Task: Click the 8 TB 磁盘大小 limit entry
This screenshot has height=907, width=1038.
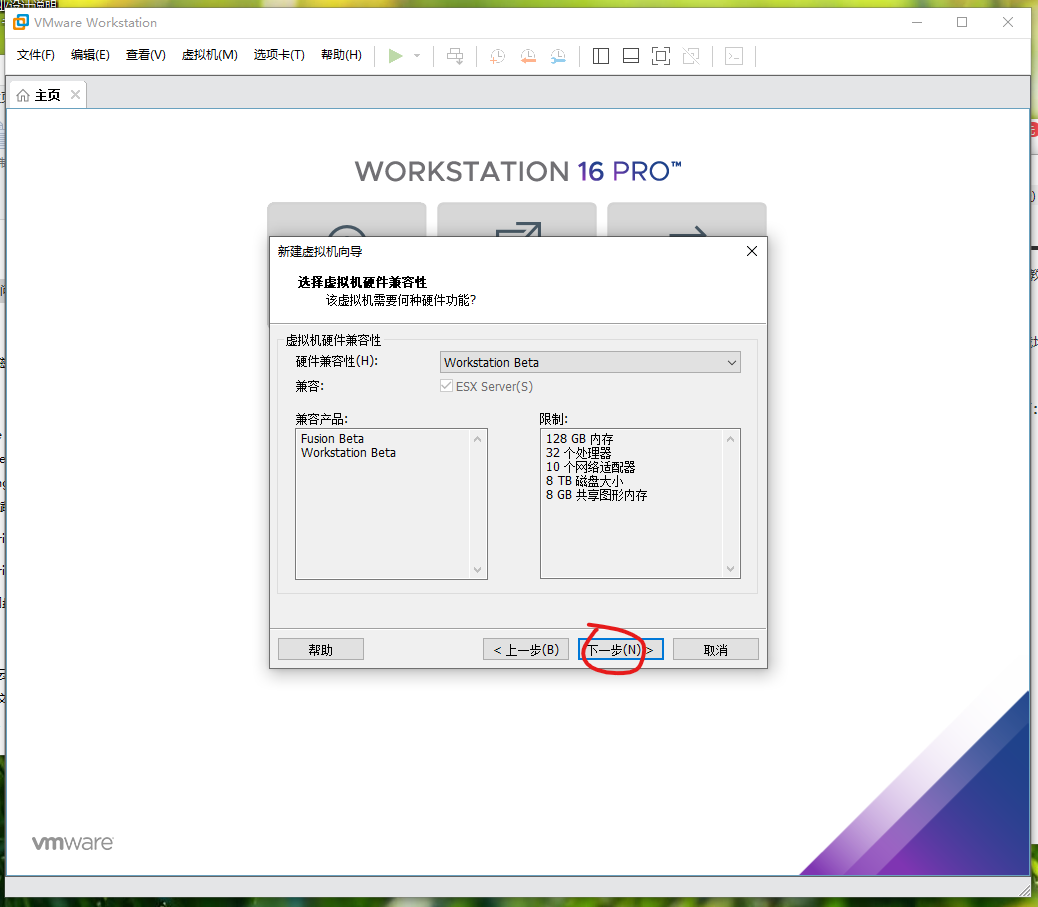Action: 585,481
